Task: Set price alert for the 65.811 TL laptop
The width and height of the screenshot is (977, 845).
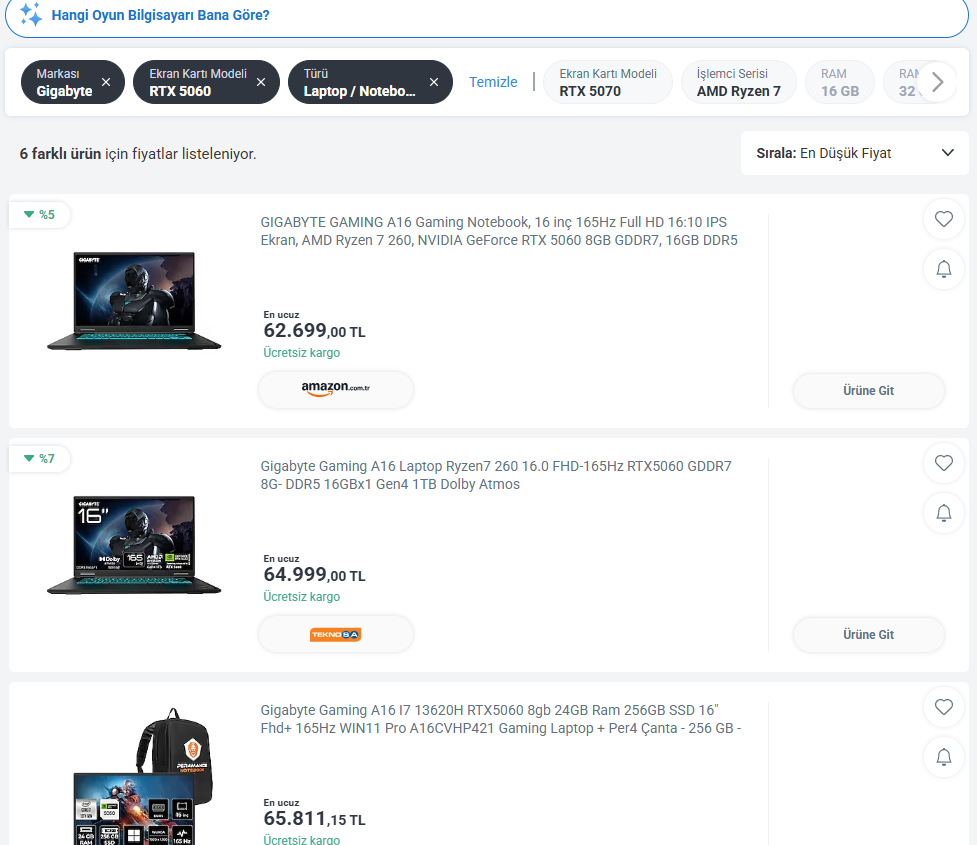Action: [944, 757]
